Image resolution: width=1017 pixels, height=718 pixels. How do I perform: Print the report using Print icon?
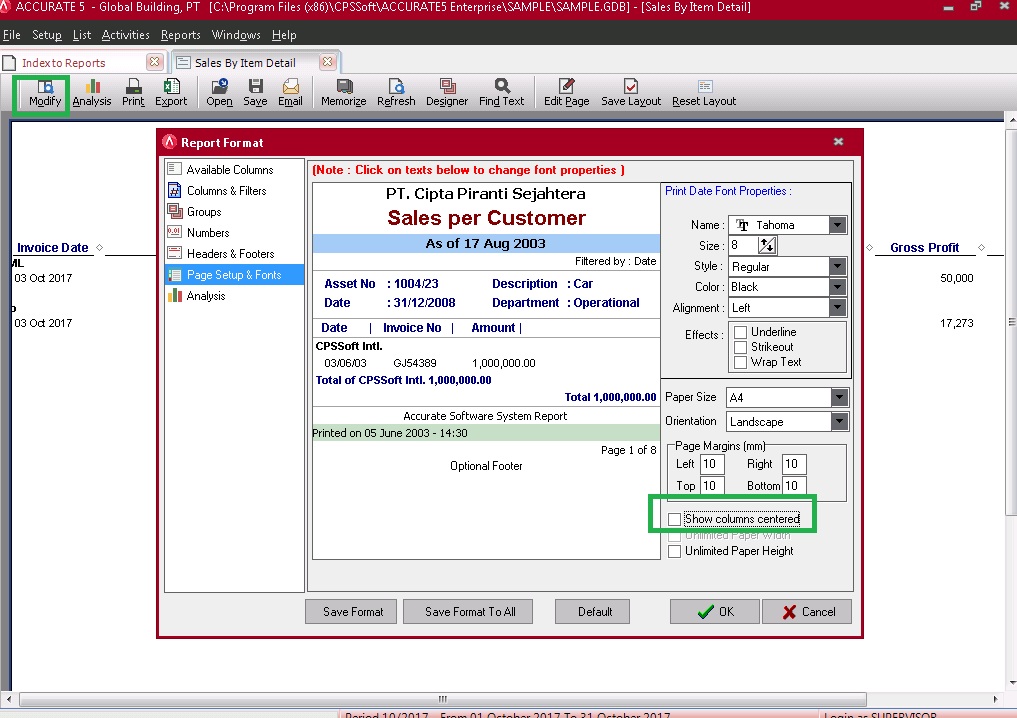[x=133, y=93]
